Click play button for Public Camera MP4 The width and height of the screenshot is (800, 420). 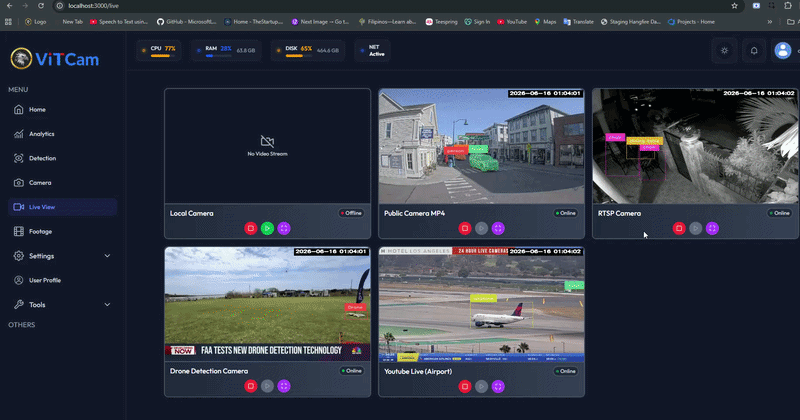pyautogui.click(x=482, y=228)
